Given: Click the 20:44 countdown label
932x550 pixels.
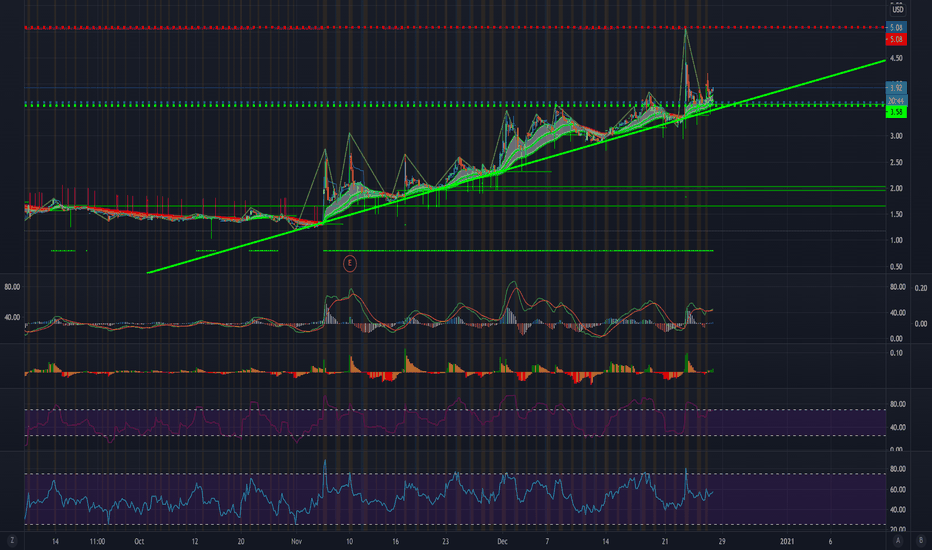Looking at the screenshot, I should [x=896, y=101].
